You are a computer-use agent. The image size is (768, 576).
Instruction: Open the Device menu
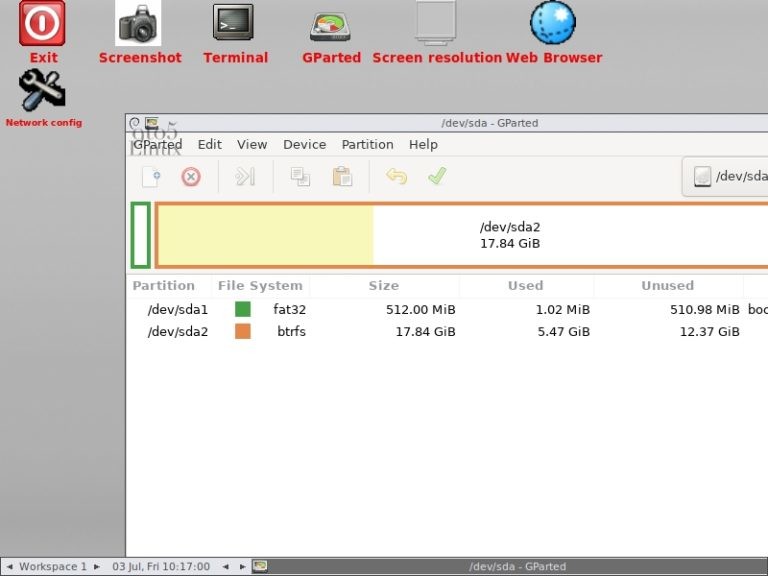pos(305,144)
